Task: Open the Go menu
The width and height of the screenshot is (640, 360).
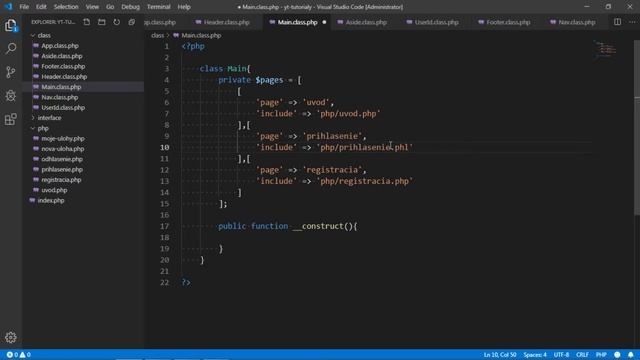Action: [110, 7]
